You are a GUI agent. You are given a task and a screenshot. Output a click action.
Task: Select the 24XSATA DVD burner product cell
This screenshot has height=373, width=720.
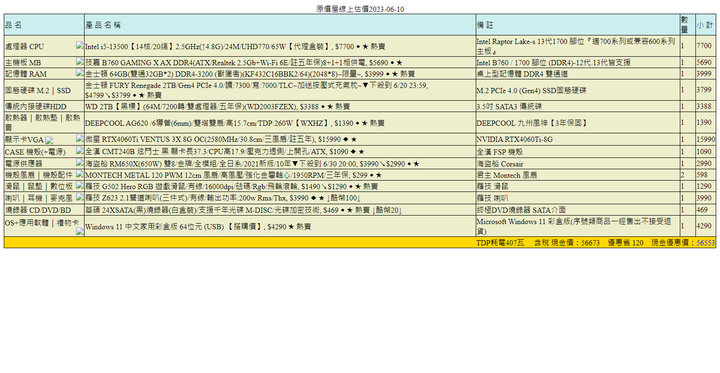[280, 209]
